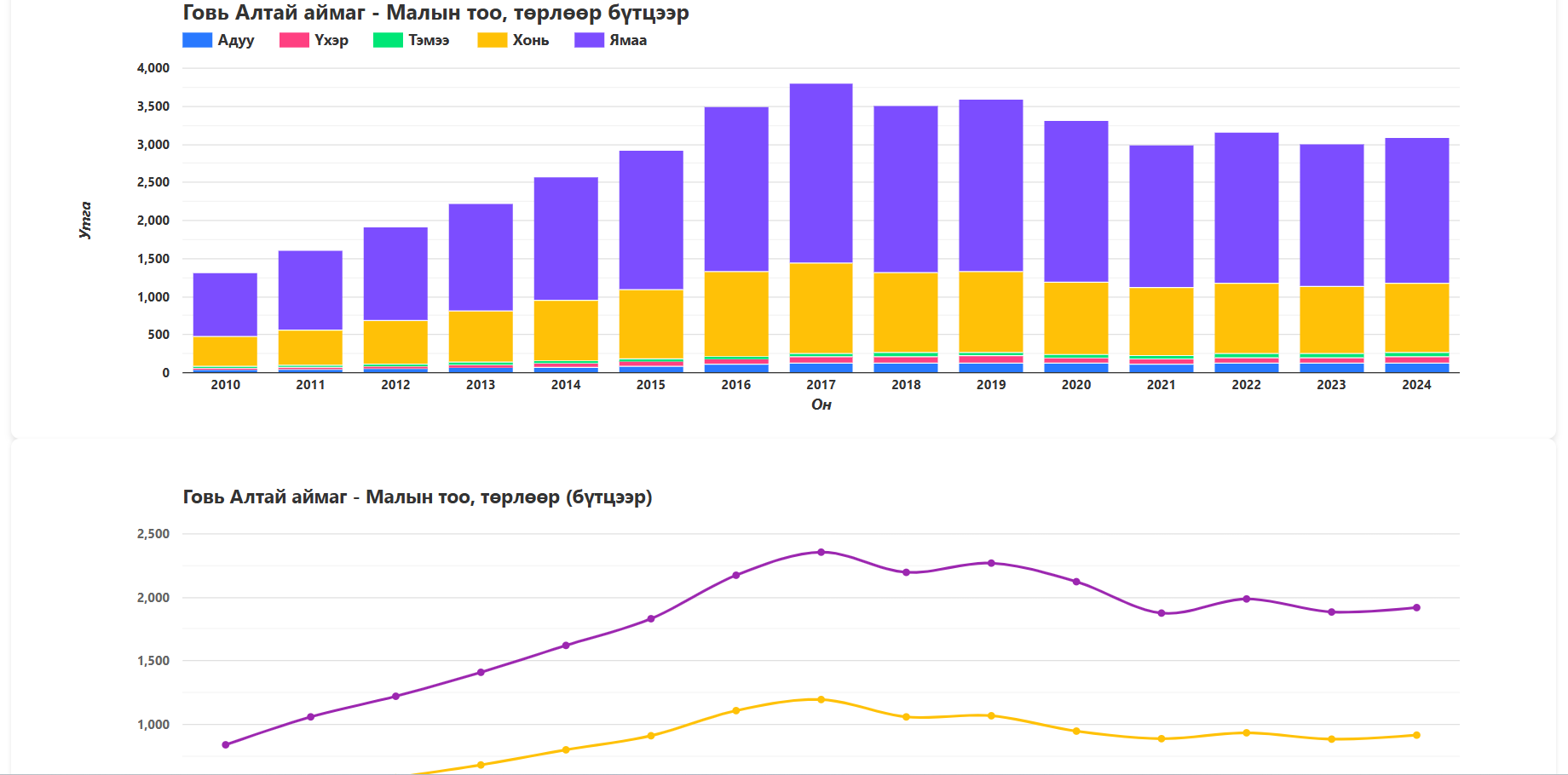Click the purple Ямаа segment of the 2014 bar
This screenshot has width=1568, height=775.
tap(566, 238)
